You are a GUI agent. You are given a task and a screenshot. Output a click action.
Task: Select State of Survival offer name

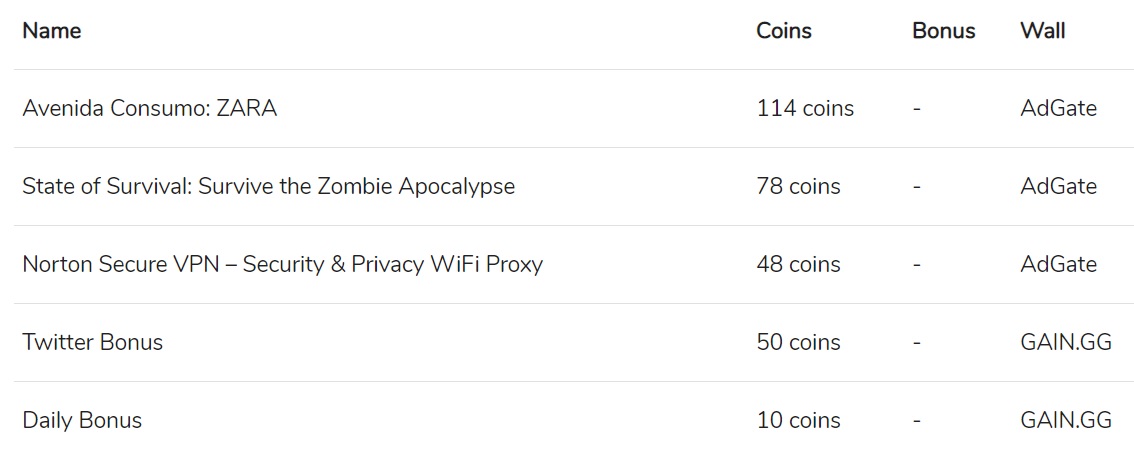click(x=268, y=187)
